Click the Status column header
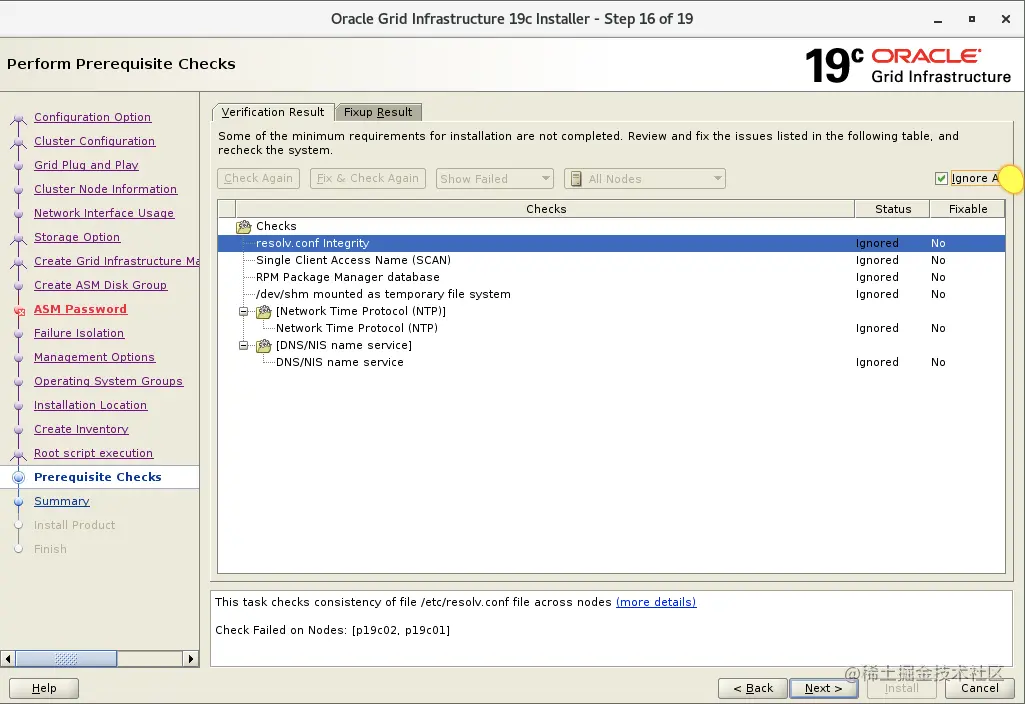This screenshot has height=704, width=1025. [892, 209]
